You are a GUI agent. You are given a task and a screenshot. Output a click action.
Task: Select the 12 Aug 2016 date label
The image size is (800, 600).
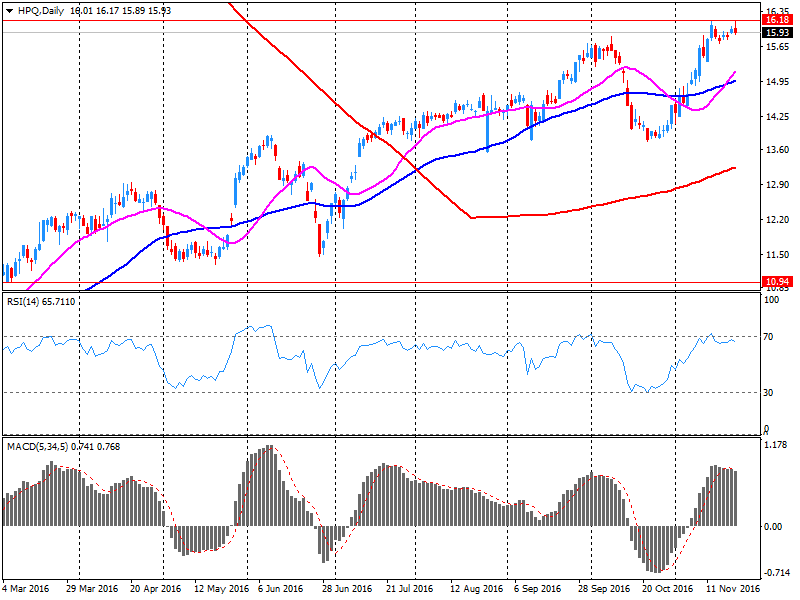[477, 588]
